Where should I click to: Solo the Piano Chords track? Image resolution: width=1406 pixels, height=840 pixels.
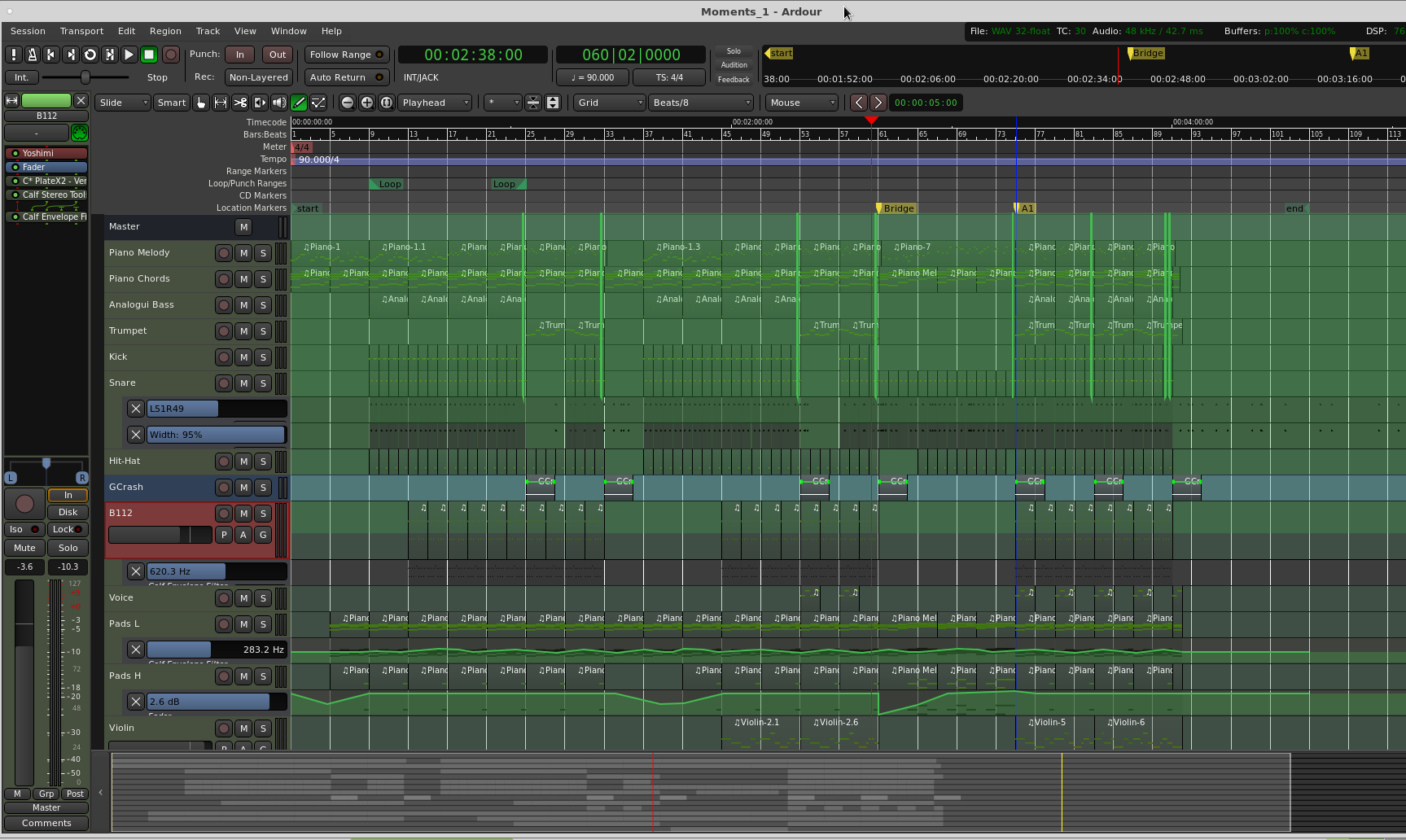[263, 279]
